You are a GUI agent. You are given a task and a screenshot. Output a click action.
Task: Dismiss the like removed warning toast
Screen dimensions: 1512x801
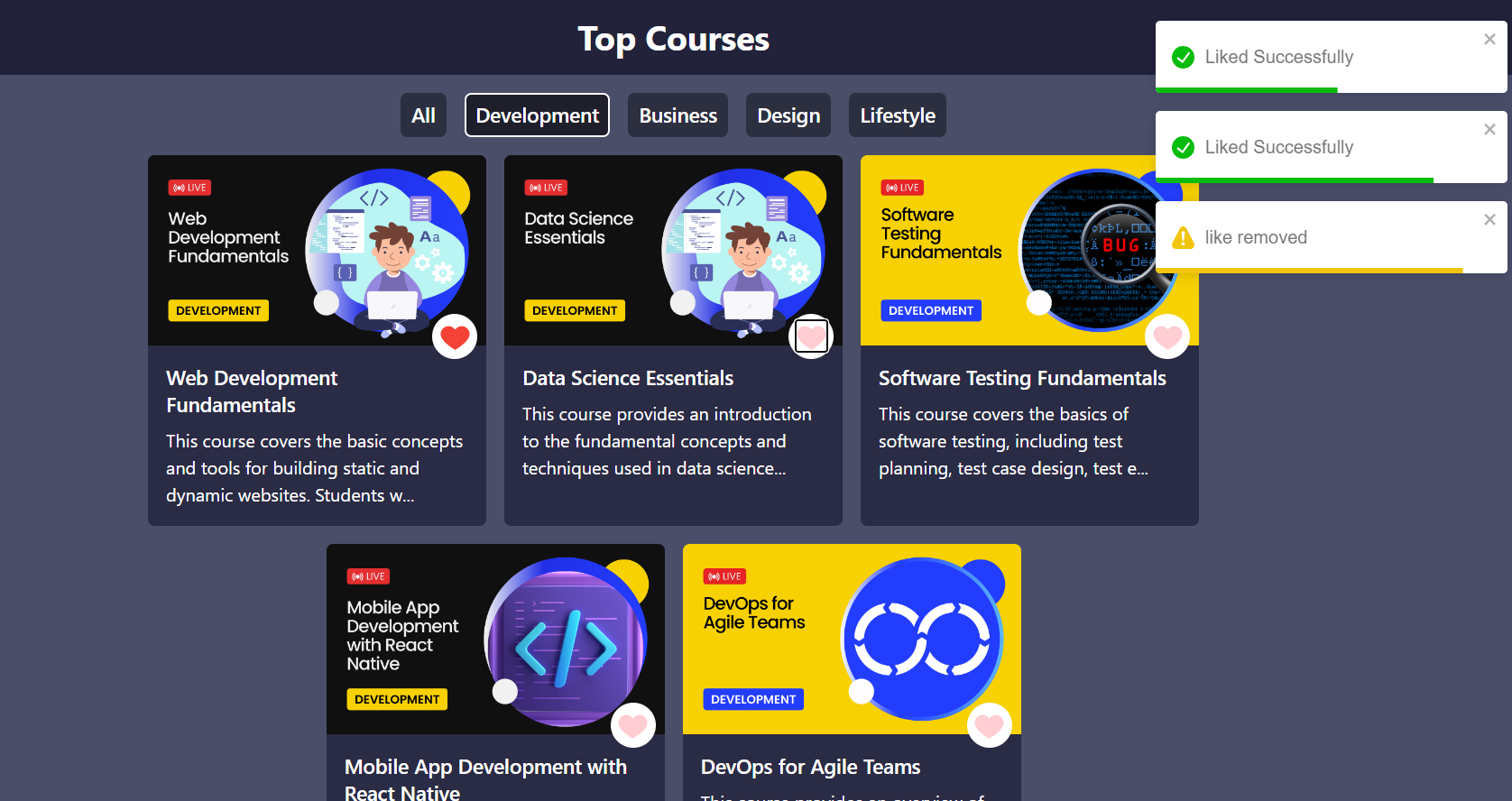[x=1489, y=219]
